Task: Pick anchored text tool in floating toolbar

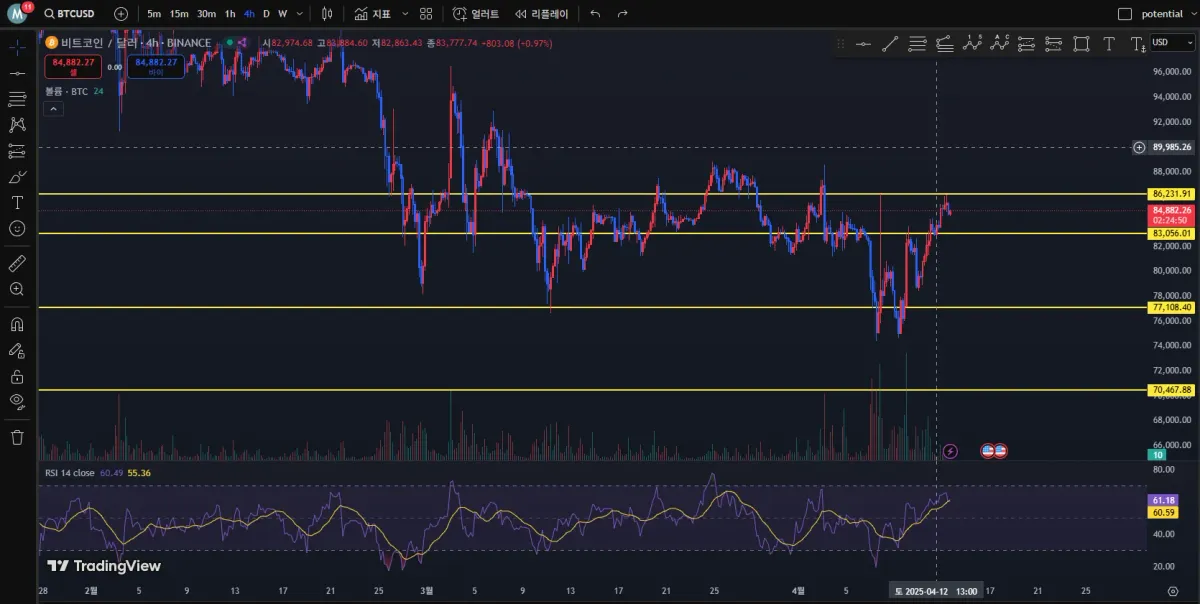Action: click(1137, 43)
